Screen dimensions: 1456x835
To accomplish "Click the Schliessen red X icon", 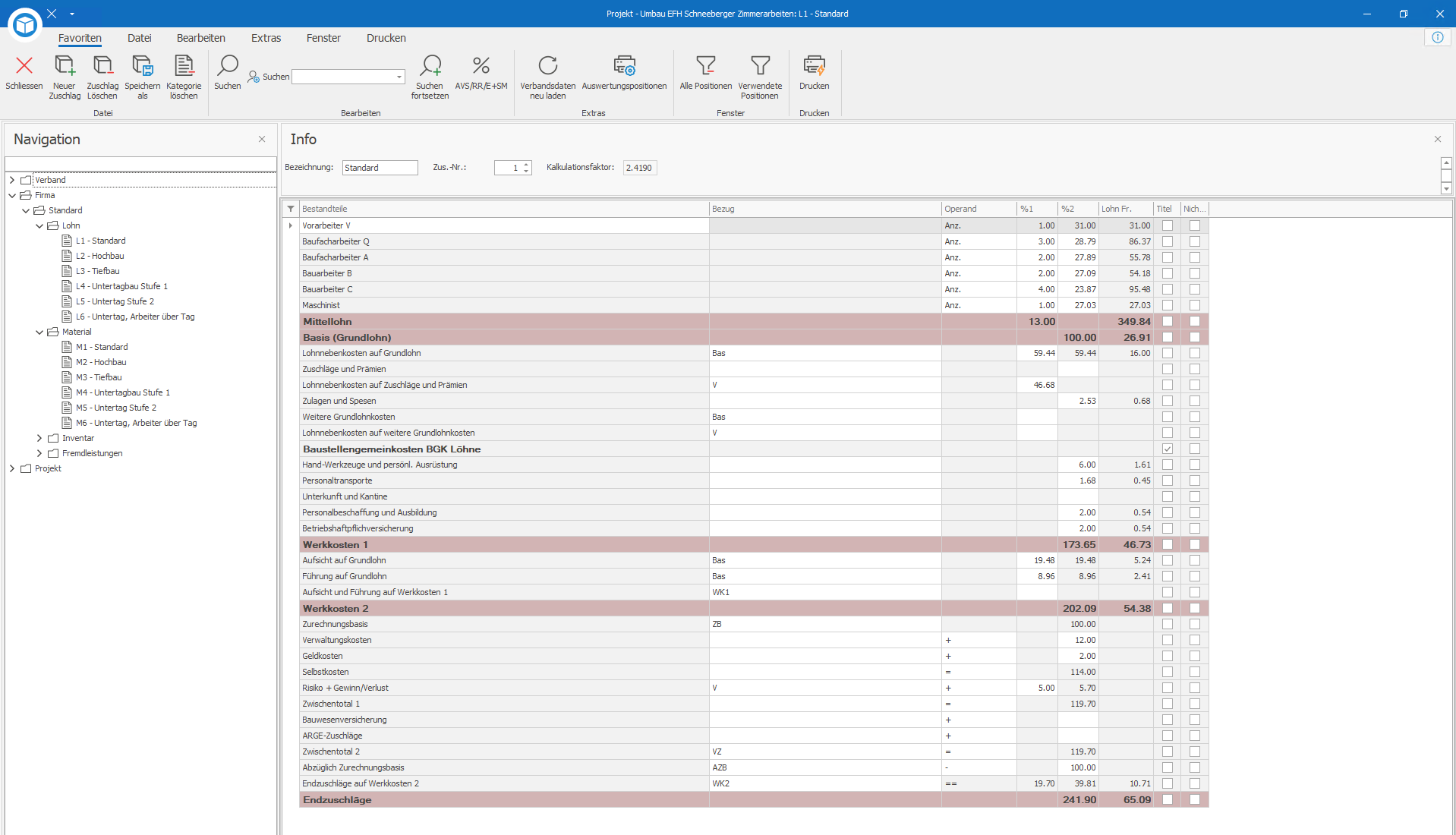I will tap(24, 66).
